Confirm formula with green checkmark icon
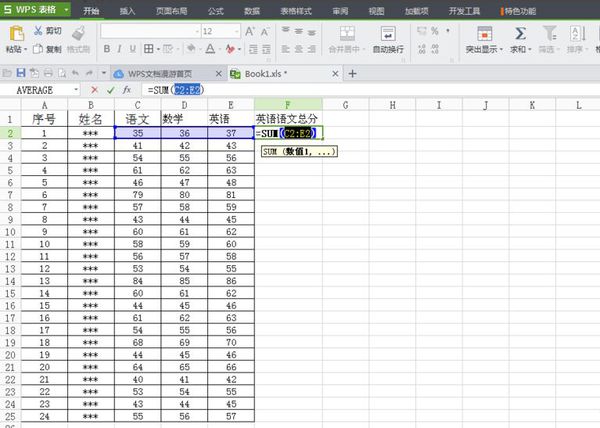Screen dimensions: 600x428 [111, 90]
